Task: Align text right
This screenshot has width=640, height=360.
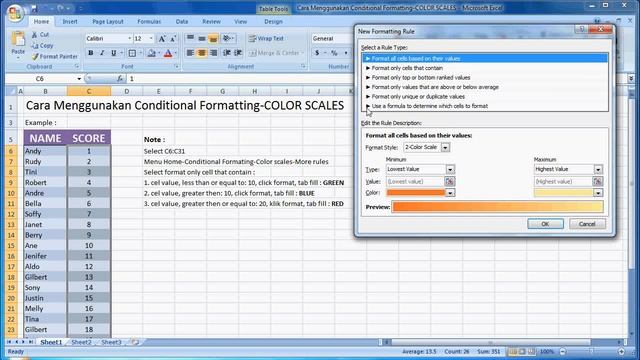Action: coord(213,53)
